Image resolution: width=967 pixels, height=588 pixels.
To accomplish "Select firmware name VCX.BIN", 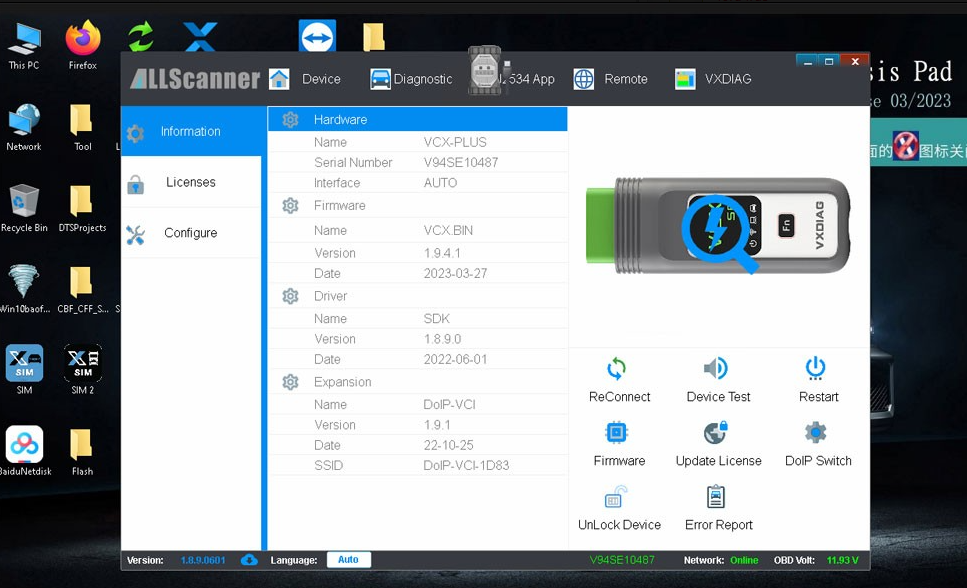I will 448,230.
